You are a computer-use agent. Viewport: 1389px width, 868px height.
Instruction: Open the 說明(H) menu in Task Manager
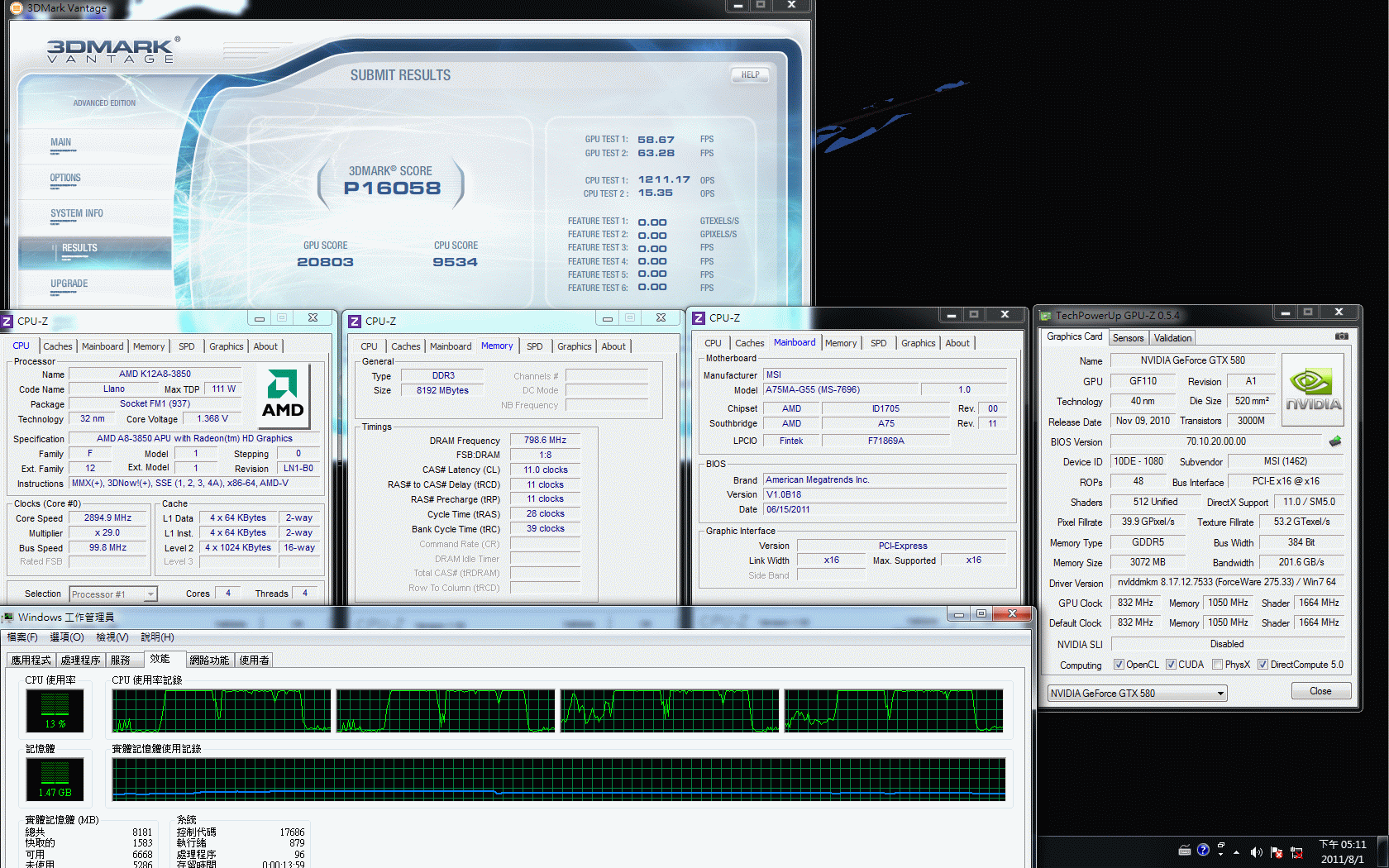point(157,637)
